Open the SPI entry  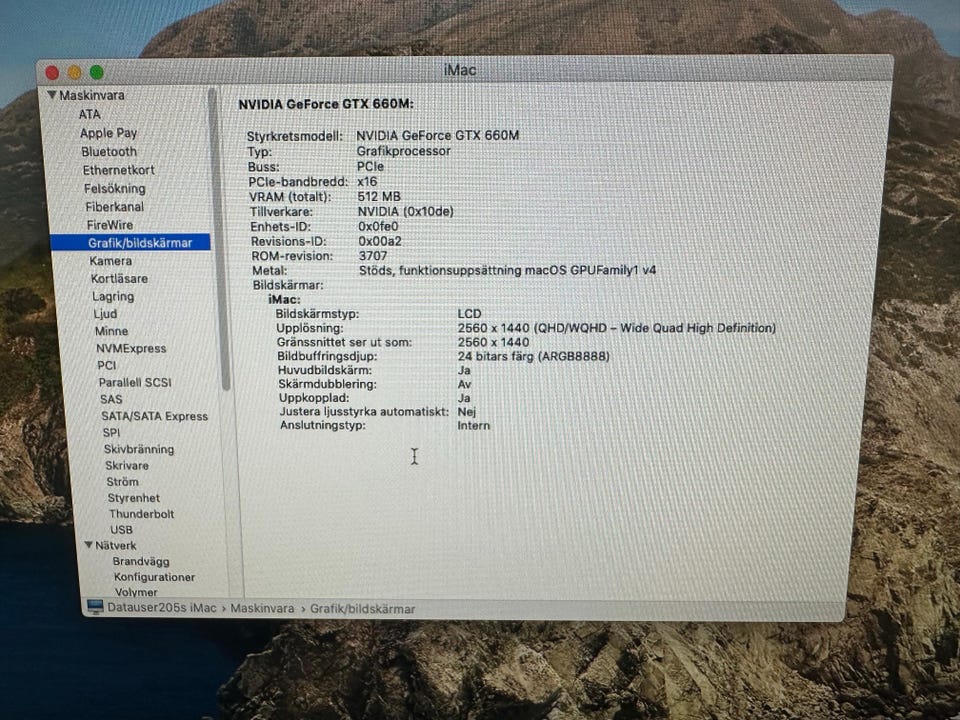[x=111, y=432]
